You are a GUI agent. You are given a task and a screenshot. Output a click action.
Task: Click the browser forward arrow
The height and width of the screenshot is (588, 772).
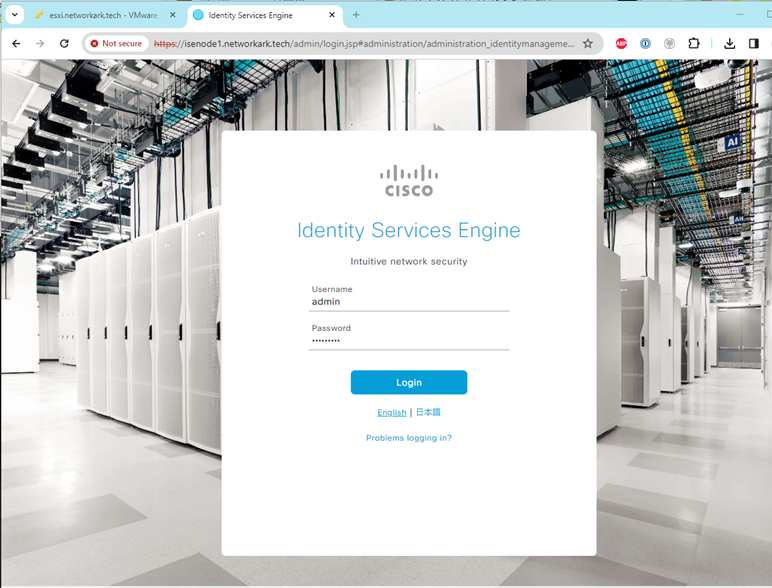(x=40, y=44)
